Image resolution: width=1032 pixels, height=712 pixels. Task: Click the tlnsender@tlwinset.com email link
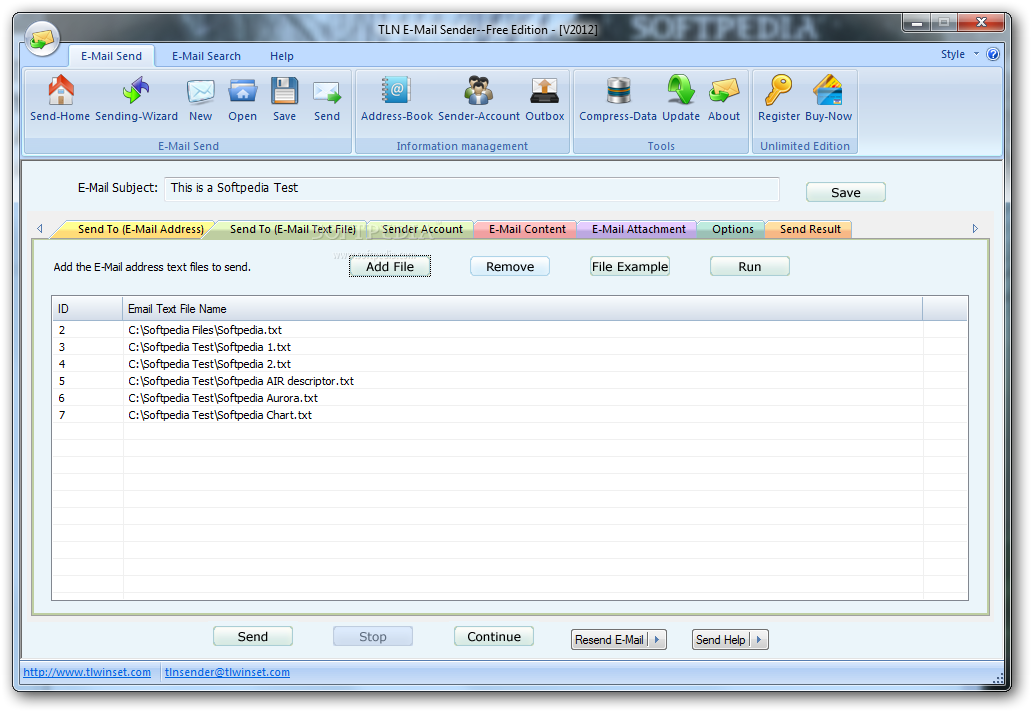coord(227,672)
